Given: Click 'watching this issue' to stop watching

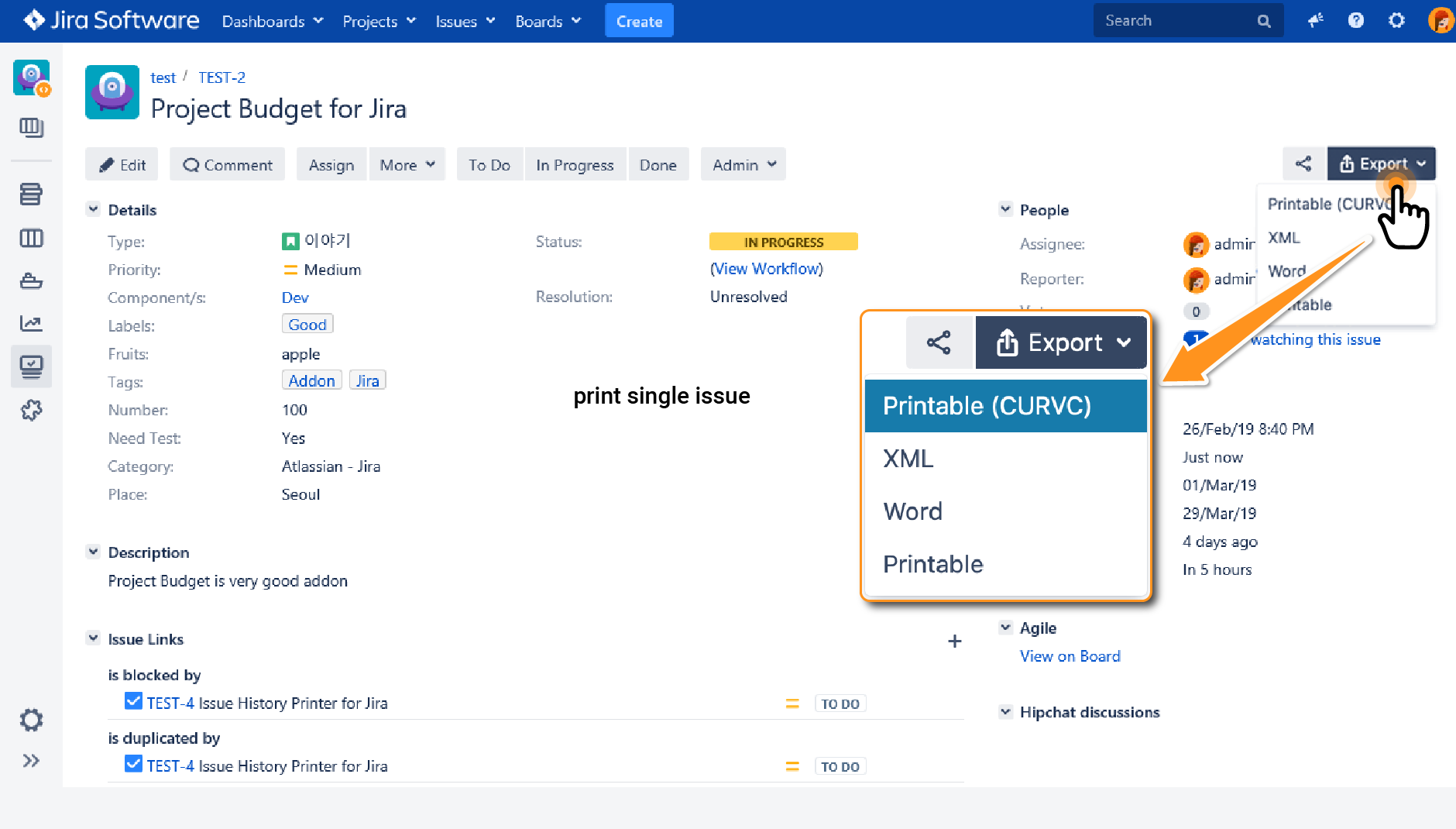Looking at the screenshot, I should tap(1317, 339).
